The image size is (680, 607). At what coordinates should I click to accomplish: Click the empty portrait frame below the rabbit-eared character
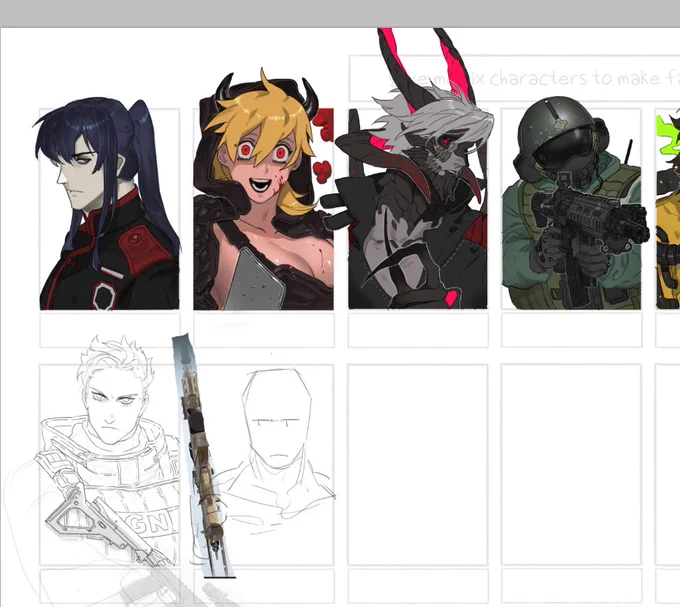tap(418, 465)
